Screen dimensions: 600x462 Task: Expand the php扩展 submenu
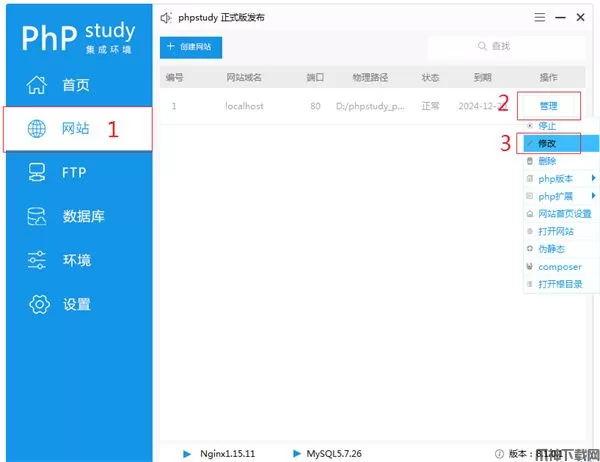coord(561,196)
